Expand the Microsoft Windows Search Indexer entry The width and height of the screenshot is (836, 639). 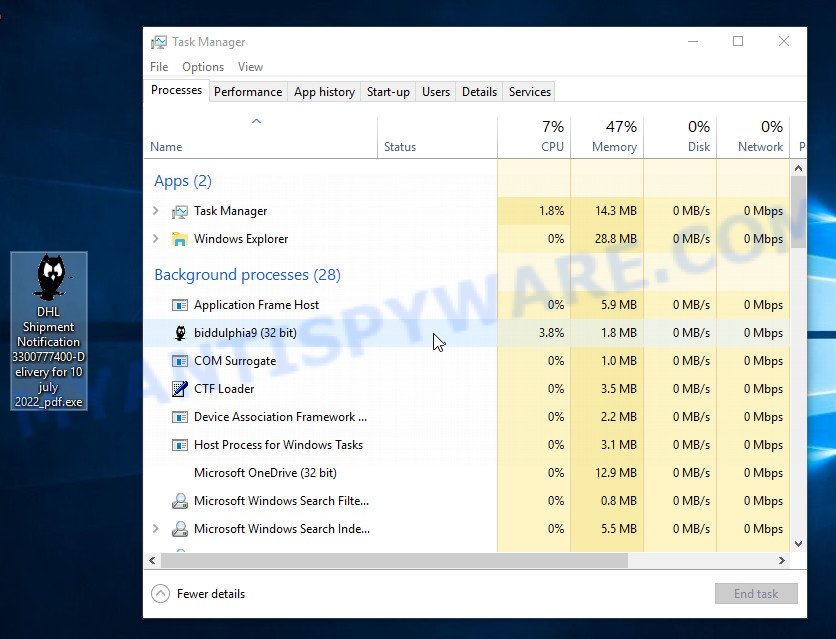(x=156, y=529)
